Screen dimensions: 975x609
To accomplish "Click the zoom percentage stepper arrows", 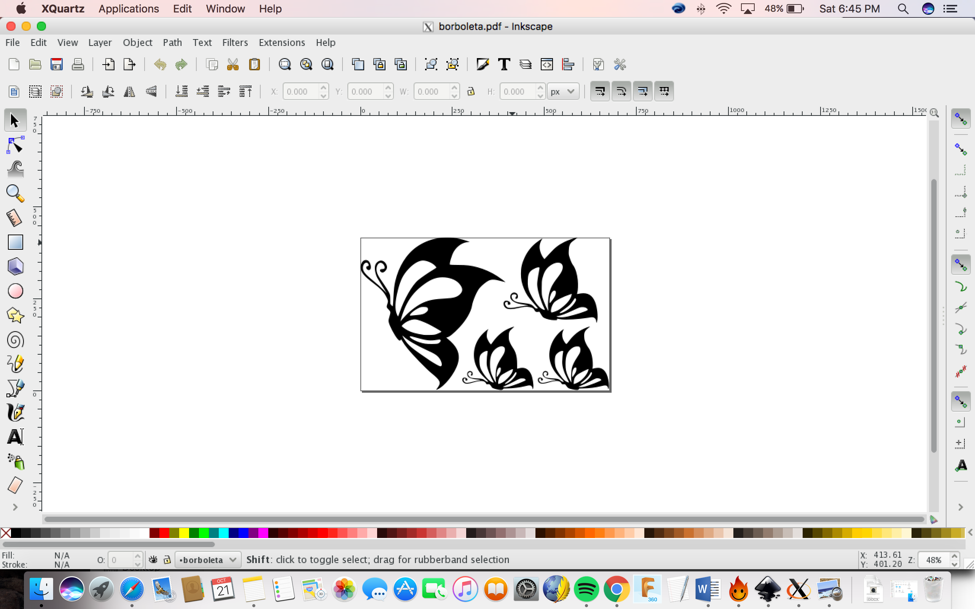I will pyautogui.click(x=954, y=560).
